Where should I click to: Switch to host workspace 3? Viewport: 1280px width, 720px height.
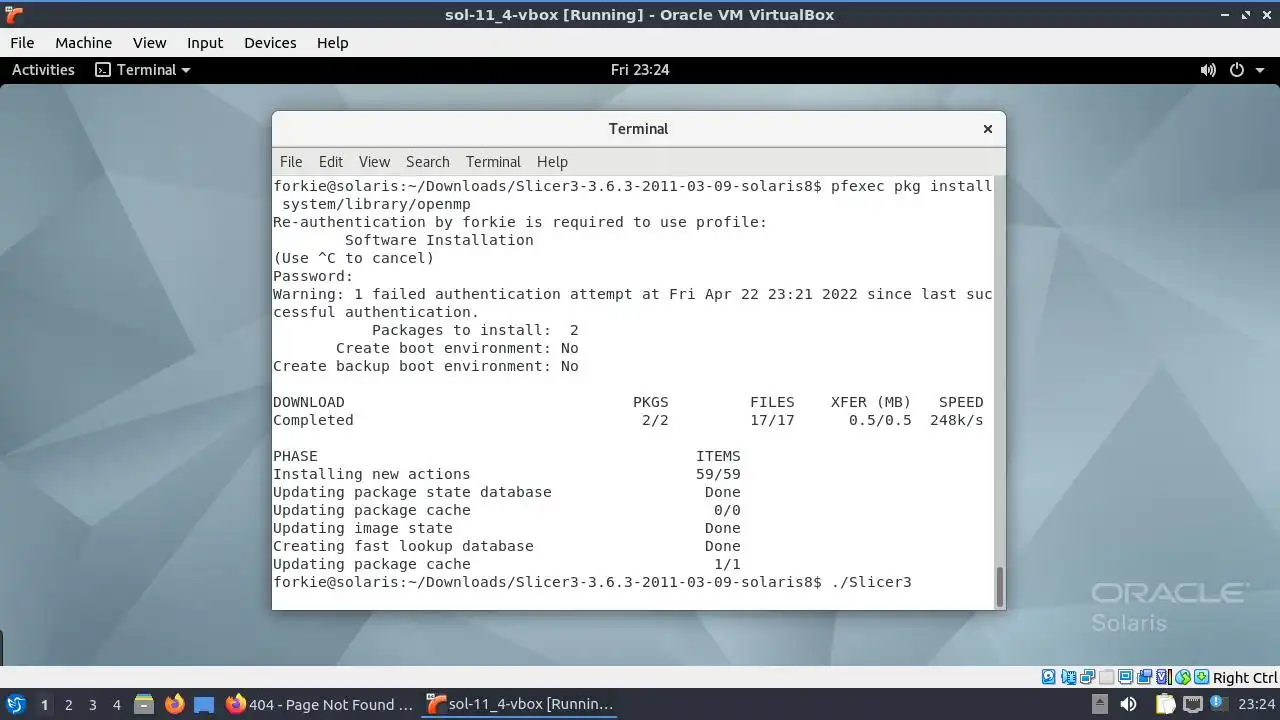(x=92, y=704)
